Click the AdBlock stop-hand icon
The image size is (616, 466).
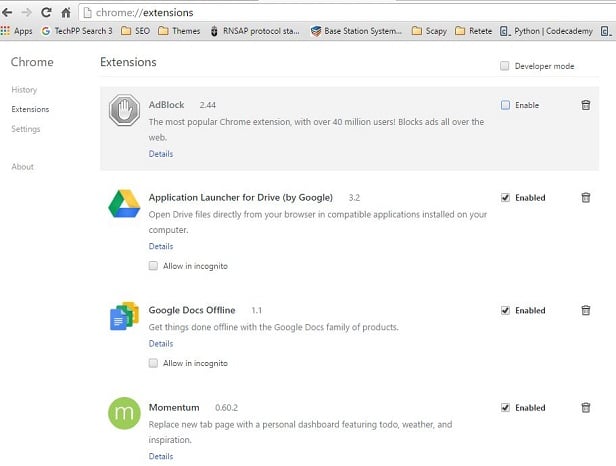click(124, 110)
